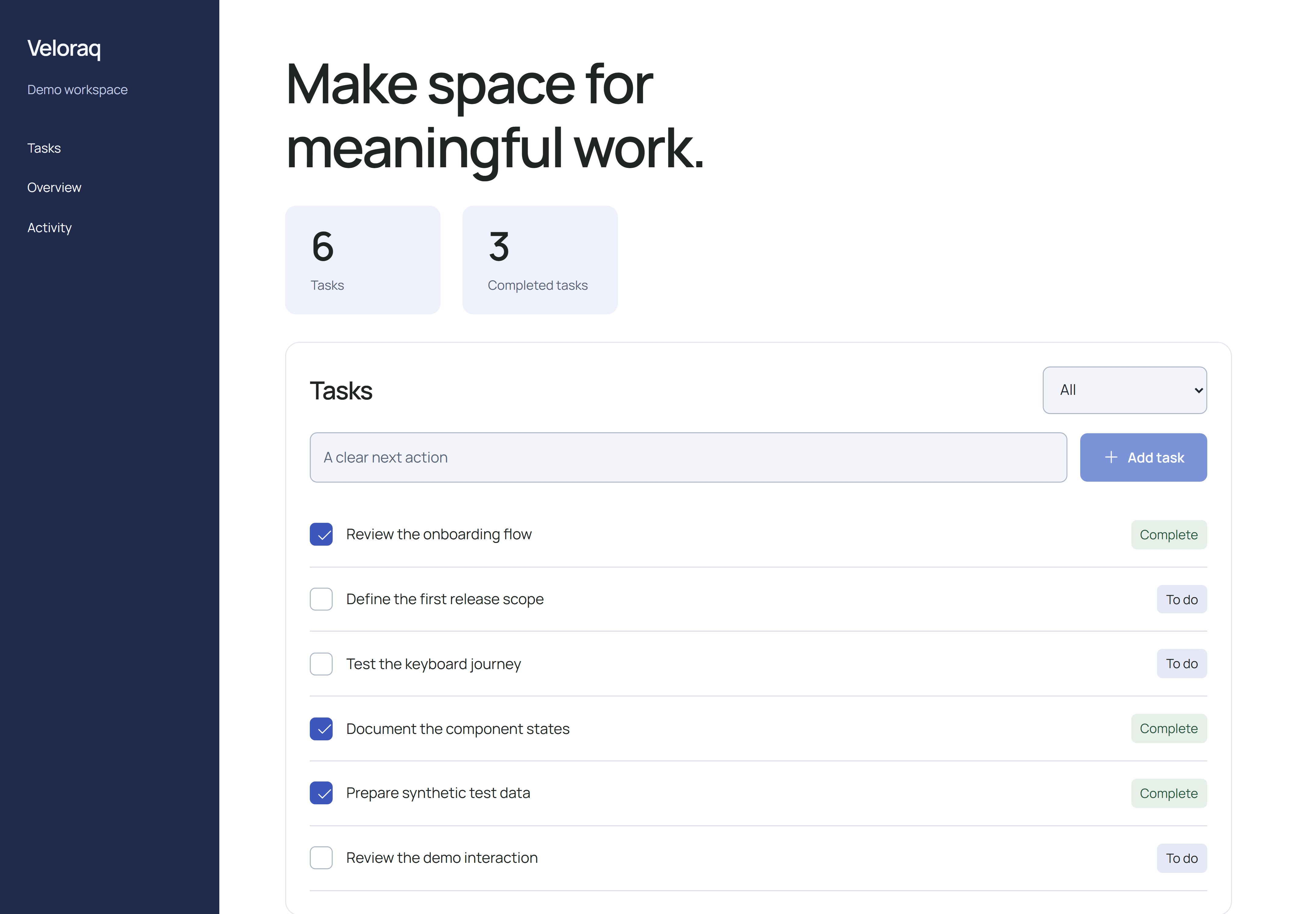The height and width of the screenshot is (914, 1316).
Task: Click the To do badge for Review the demo interaction
Action: [x=1181, y=859]
